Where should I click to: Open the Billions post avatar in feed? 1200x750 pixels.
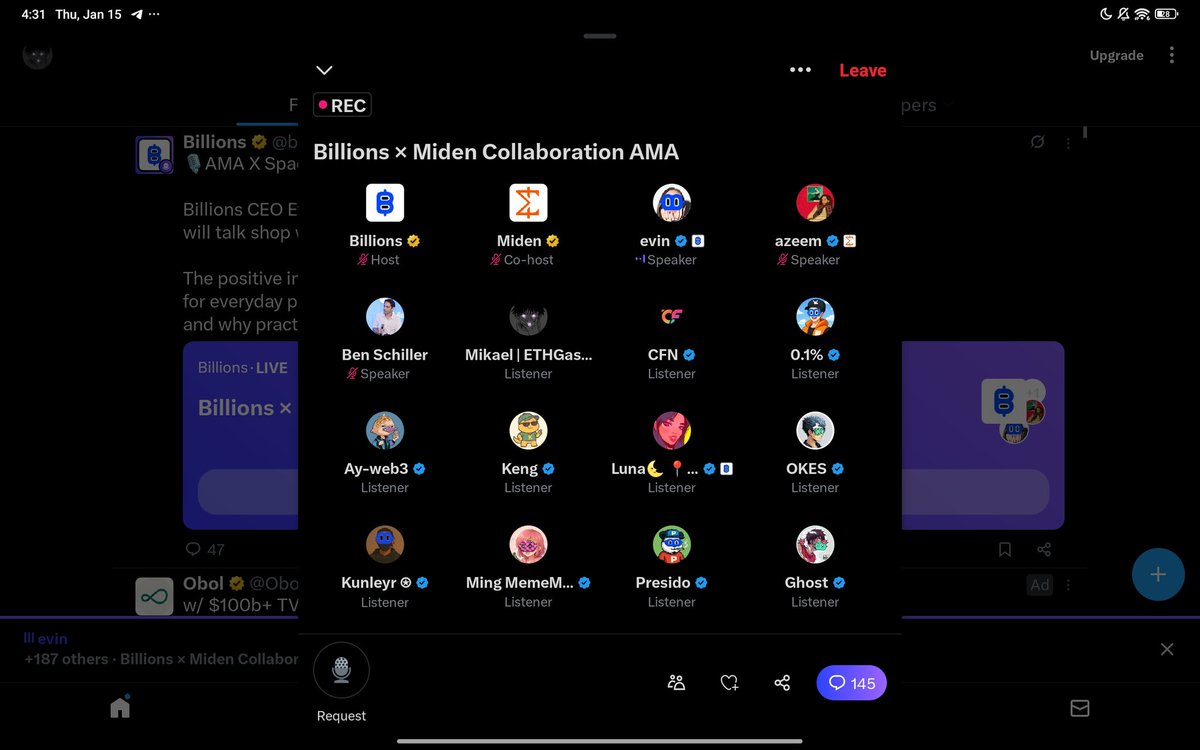click(154, 155)
